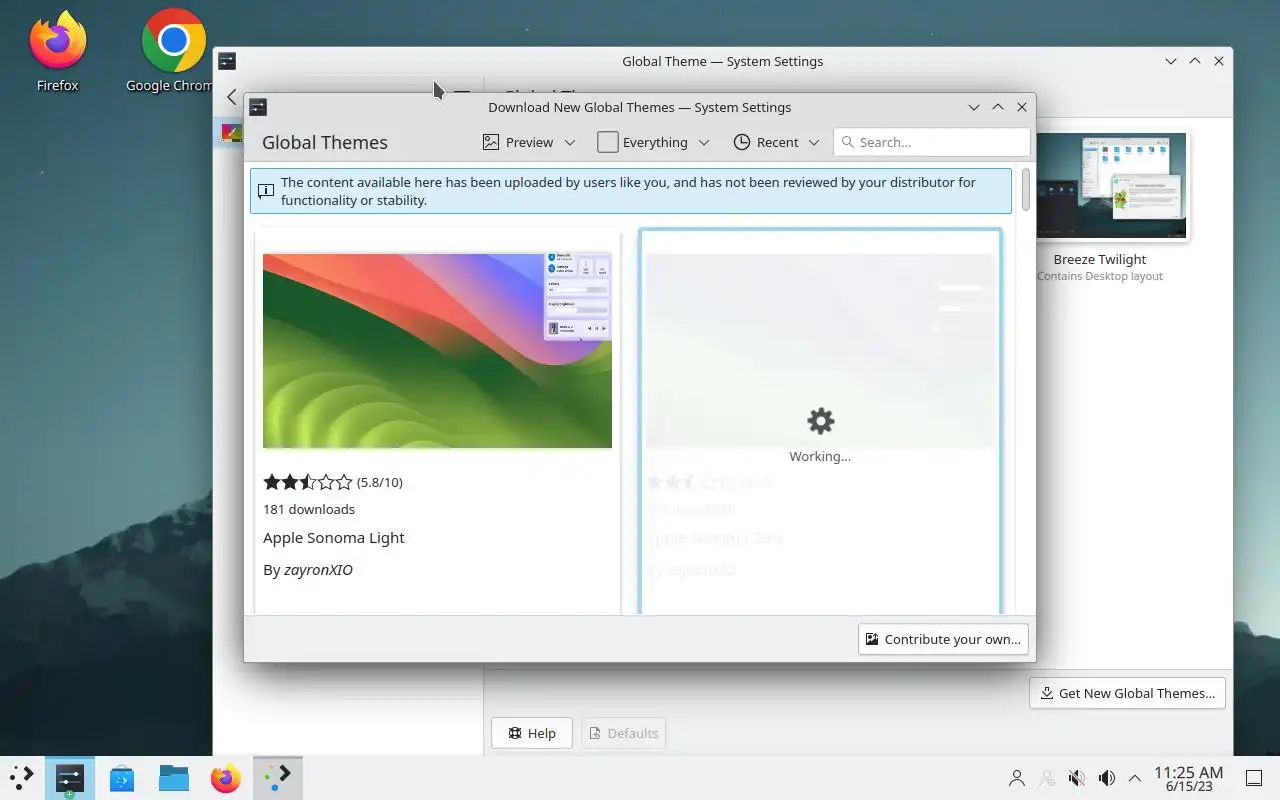The image size is (1280, 800).
Task: Click the Working spinner gear icon
Action: (x=820, y=420)
